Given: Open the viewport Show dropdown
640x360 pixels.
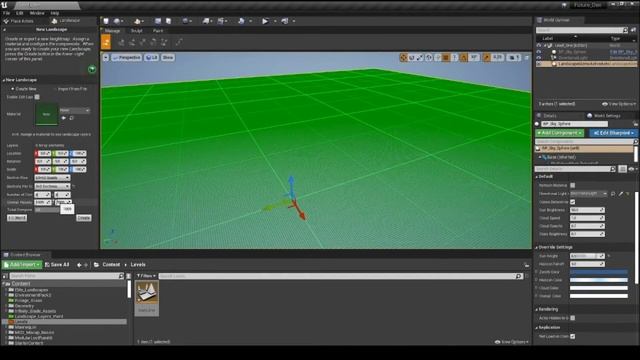Looking at the screenshot, I should [x=168, y=58].
